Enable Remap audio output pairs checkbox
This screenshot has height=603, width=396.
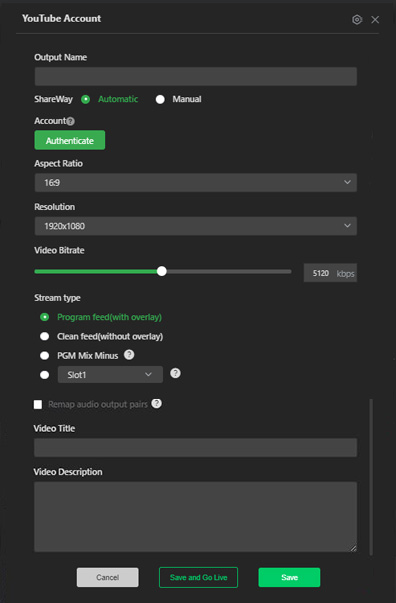click(x=38, y=405)
